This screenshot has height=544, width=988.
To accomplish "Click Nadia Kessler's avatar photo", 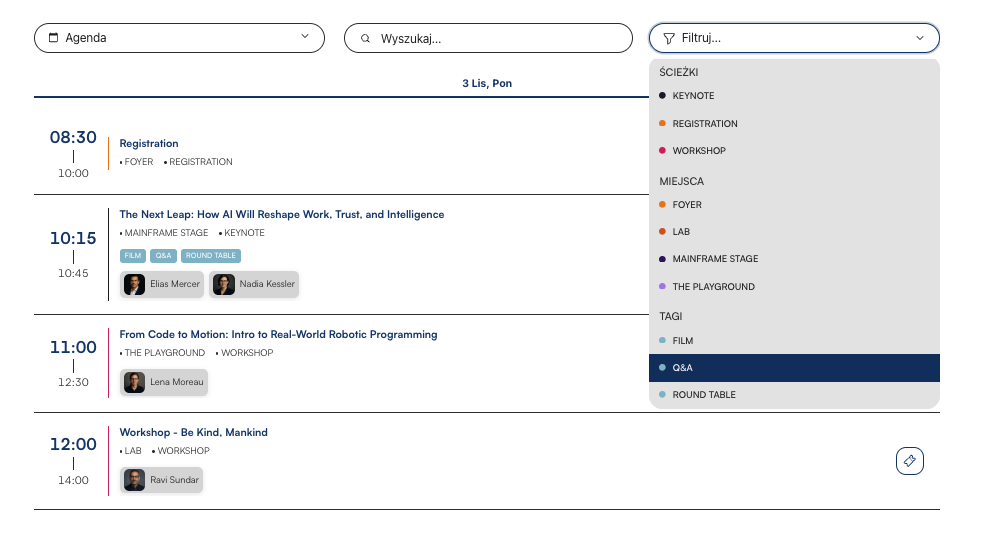I will click(x=224, y=284).
